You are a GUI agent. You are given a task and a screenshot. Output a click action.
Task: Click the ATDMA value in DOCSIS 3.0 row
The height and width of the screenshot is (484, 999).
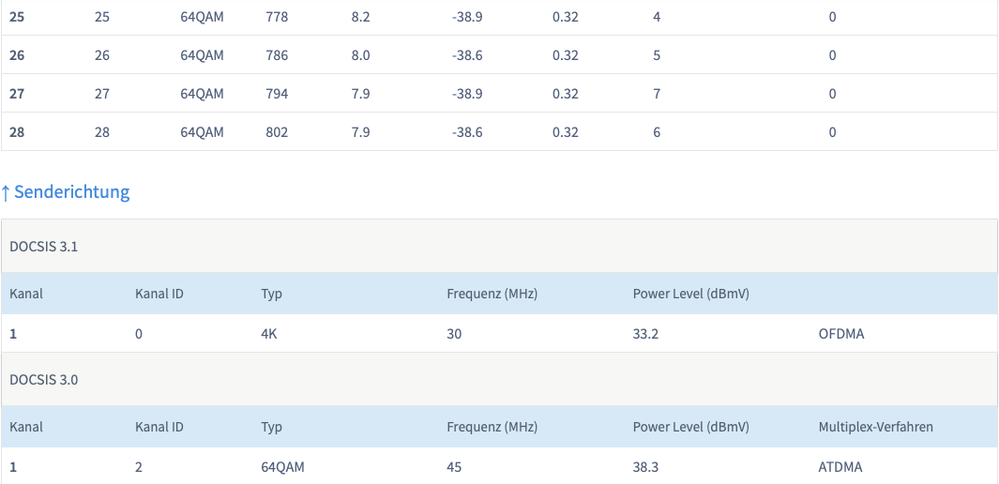tap(840, 467)
